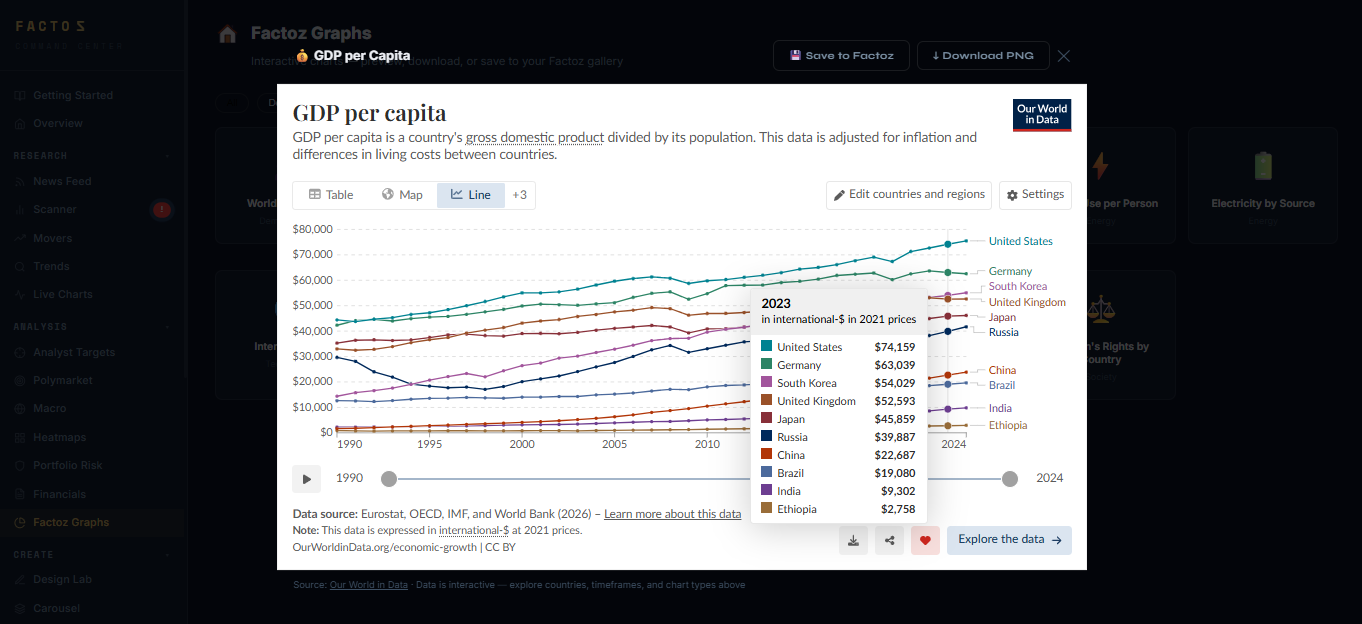Close the GDP per Capita modal
The height and width of the screenshot is (624, 1362).
[1064, 56]
